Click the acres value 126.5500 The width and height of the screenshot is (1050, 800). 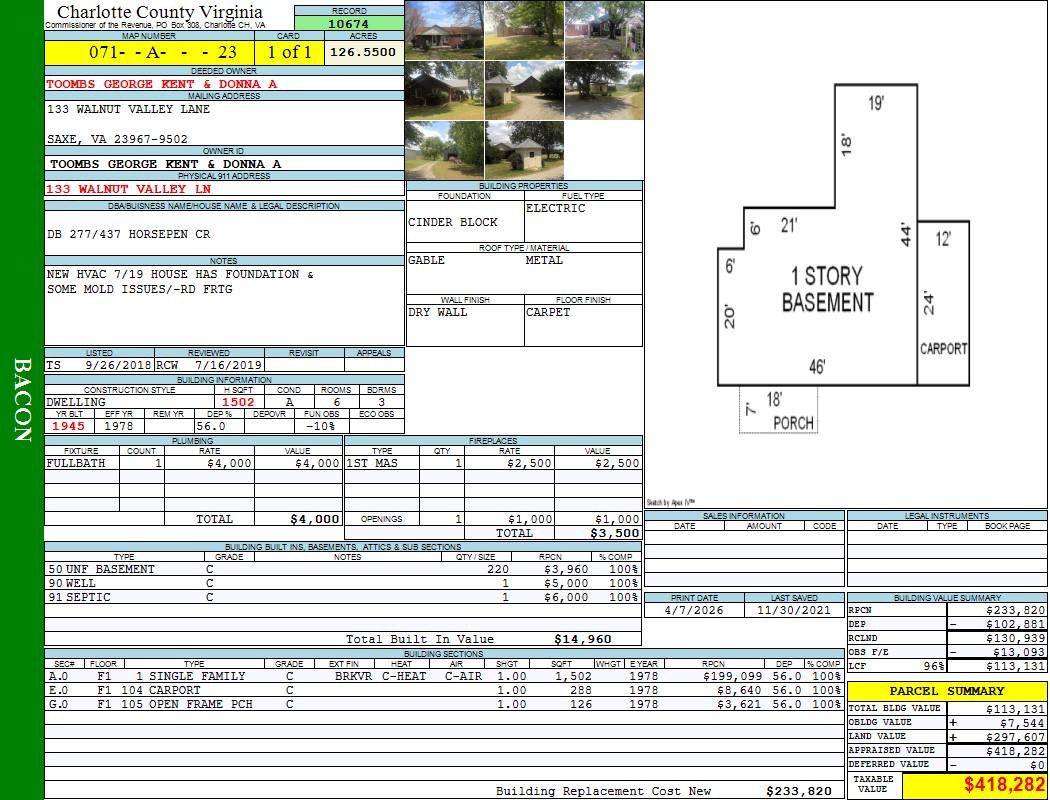(x=364, y=52)
